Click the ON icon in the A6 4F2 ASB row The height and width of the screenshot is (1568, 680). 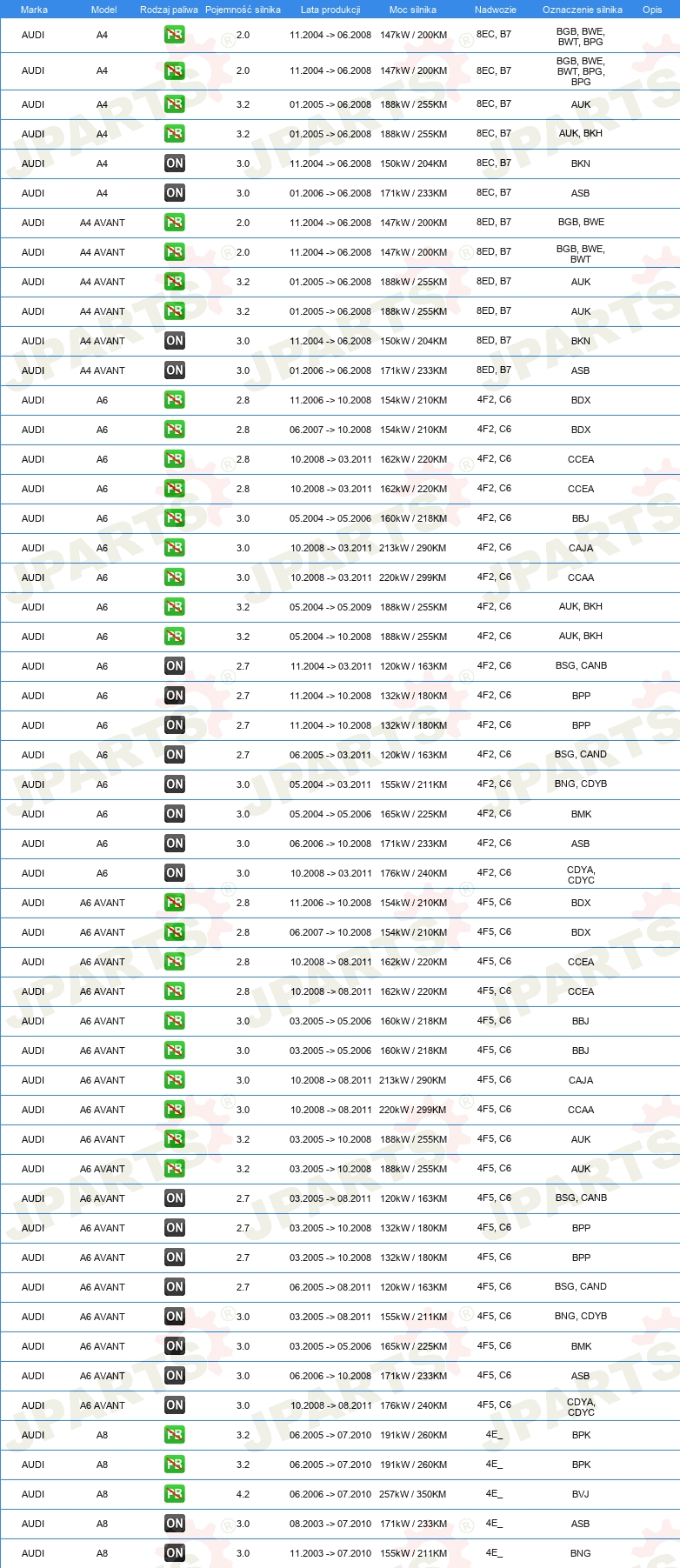(175, 844)
